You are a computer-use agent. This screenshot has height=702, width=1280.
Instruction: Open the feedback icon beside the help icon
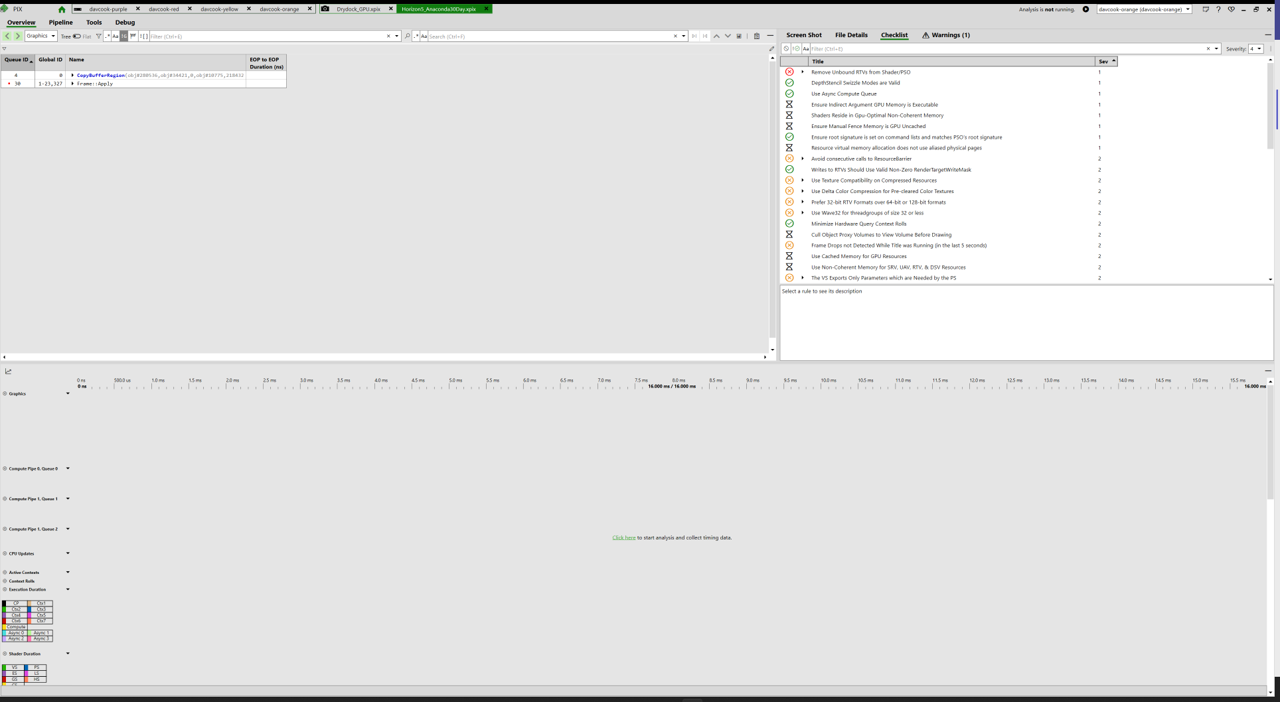click(1205, 9)
